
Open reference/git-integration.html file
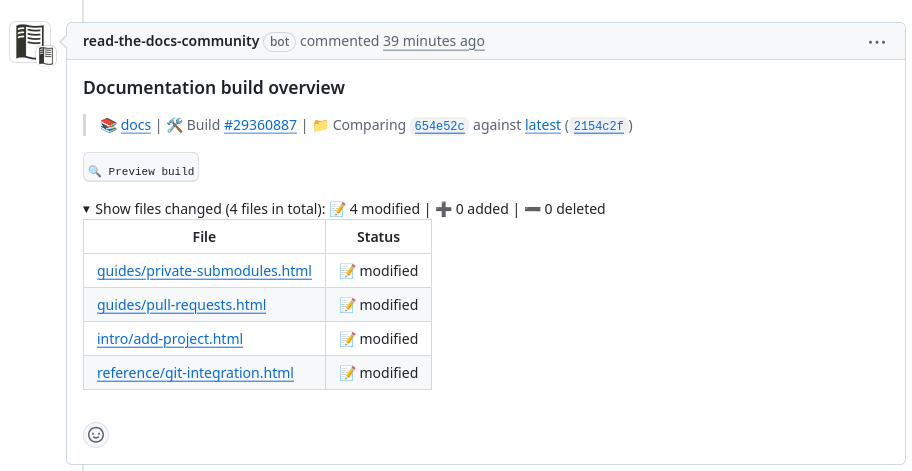point(195,373)
